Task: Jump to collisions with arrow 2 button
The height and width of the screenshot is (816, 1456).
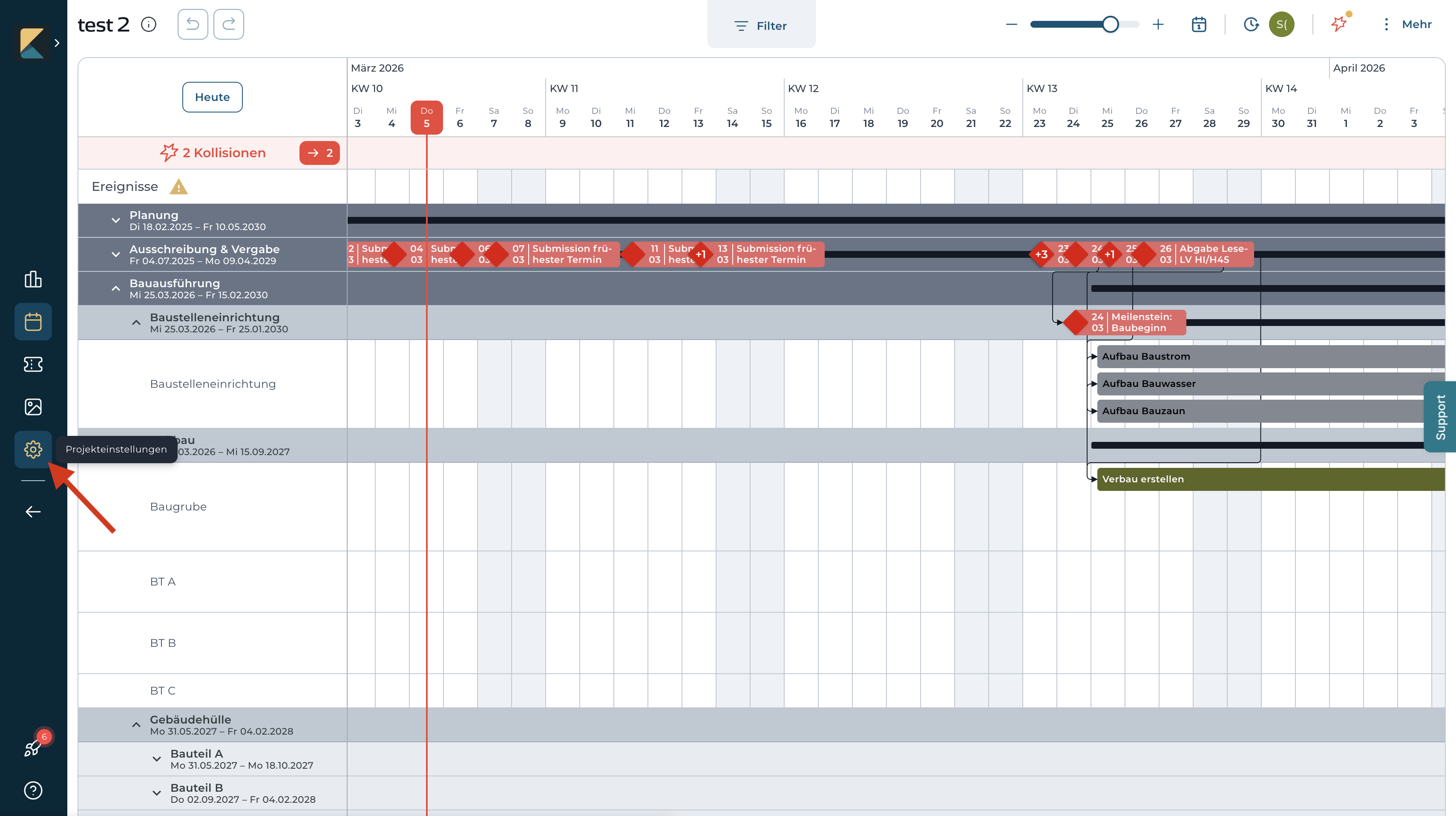Action: coord(319,153)
